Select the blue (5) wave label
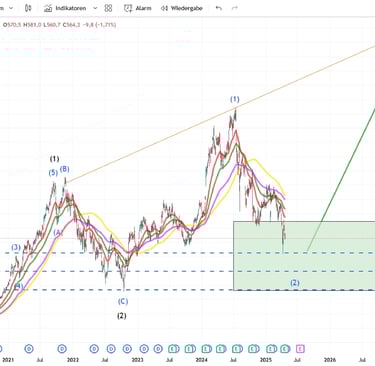This screenshot has height=366, width=375. (53, 173)
